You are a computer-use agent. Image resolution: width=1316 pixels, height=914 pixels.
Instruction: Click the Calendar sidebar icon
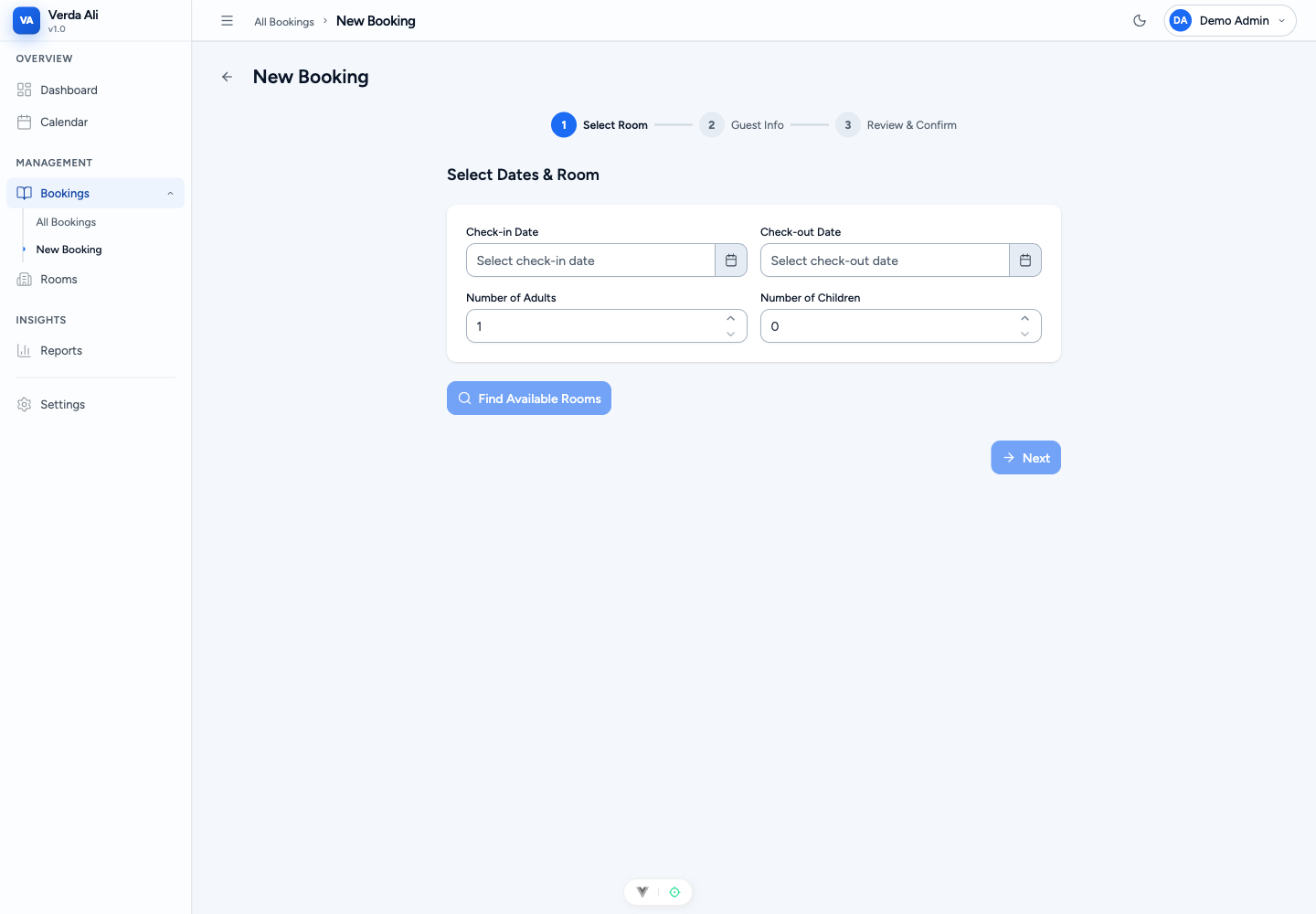pyautogui.click(x=25, y=122)
